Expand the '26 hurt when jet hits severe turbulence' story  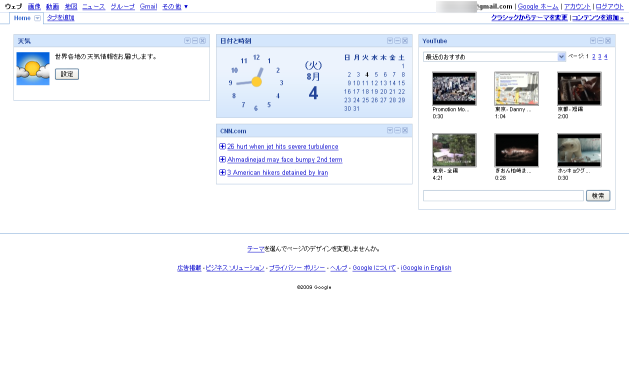222,146
